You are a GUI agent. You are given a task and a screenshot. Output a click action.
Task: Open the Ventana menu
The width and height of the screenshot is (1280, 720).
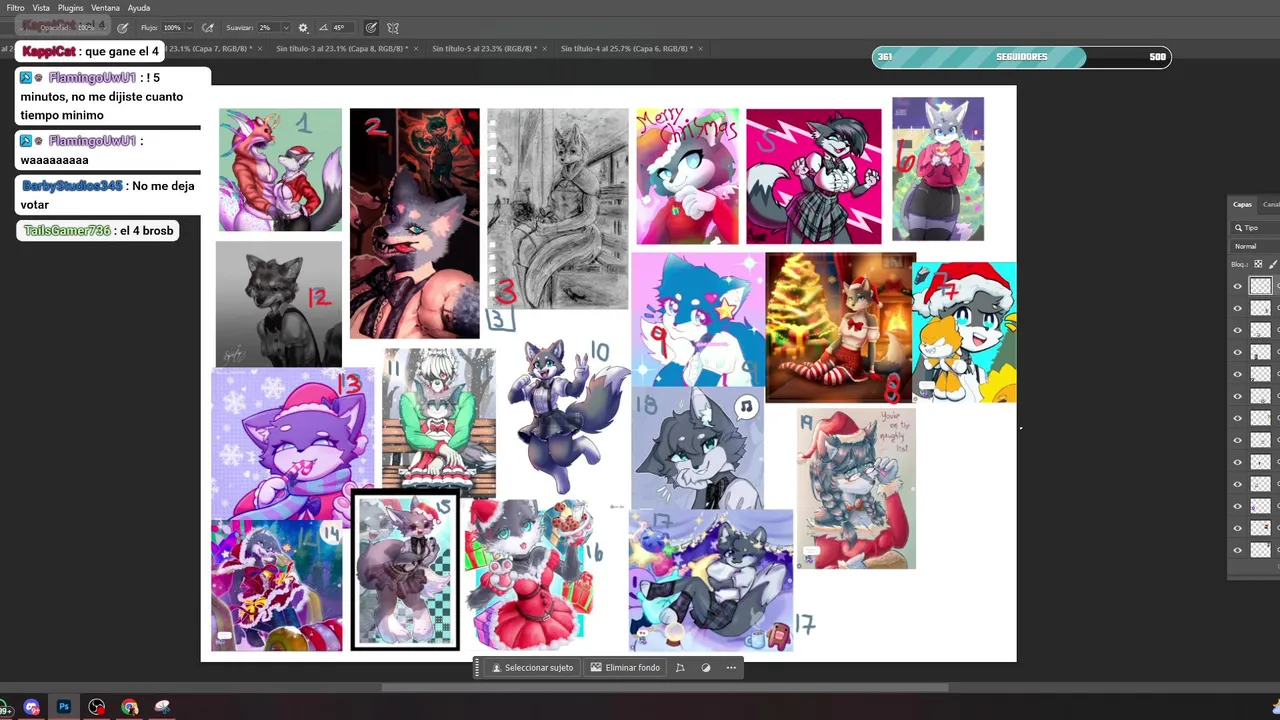tap(105, 8)
